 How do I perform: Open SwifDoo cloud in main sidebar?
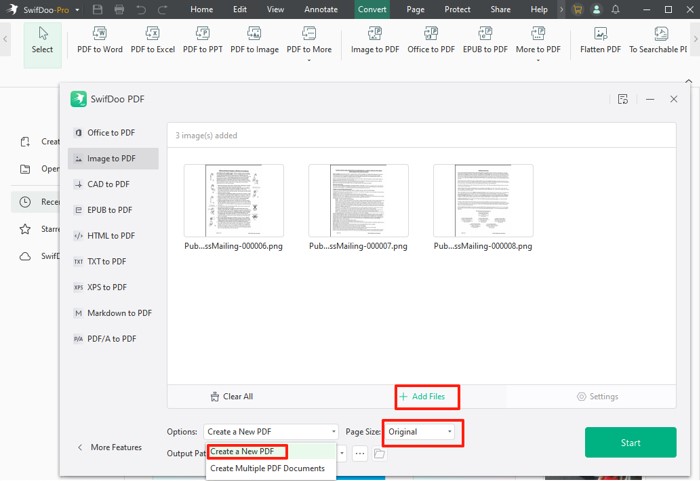point(39,256)
